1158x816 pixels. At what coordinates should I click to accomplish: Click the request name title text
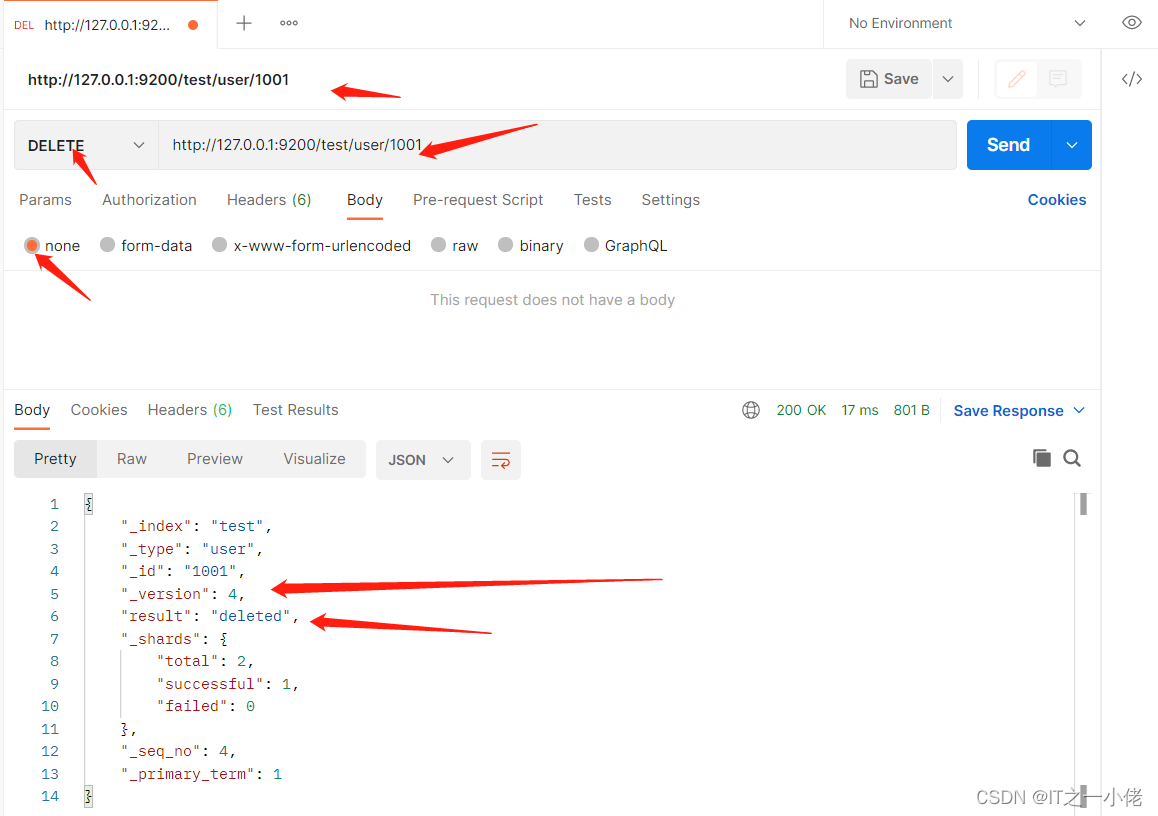[158, 80]
